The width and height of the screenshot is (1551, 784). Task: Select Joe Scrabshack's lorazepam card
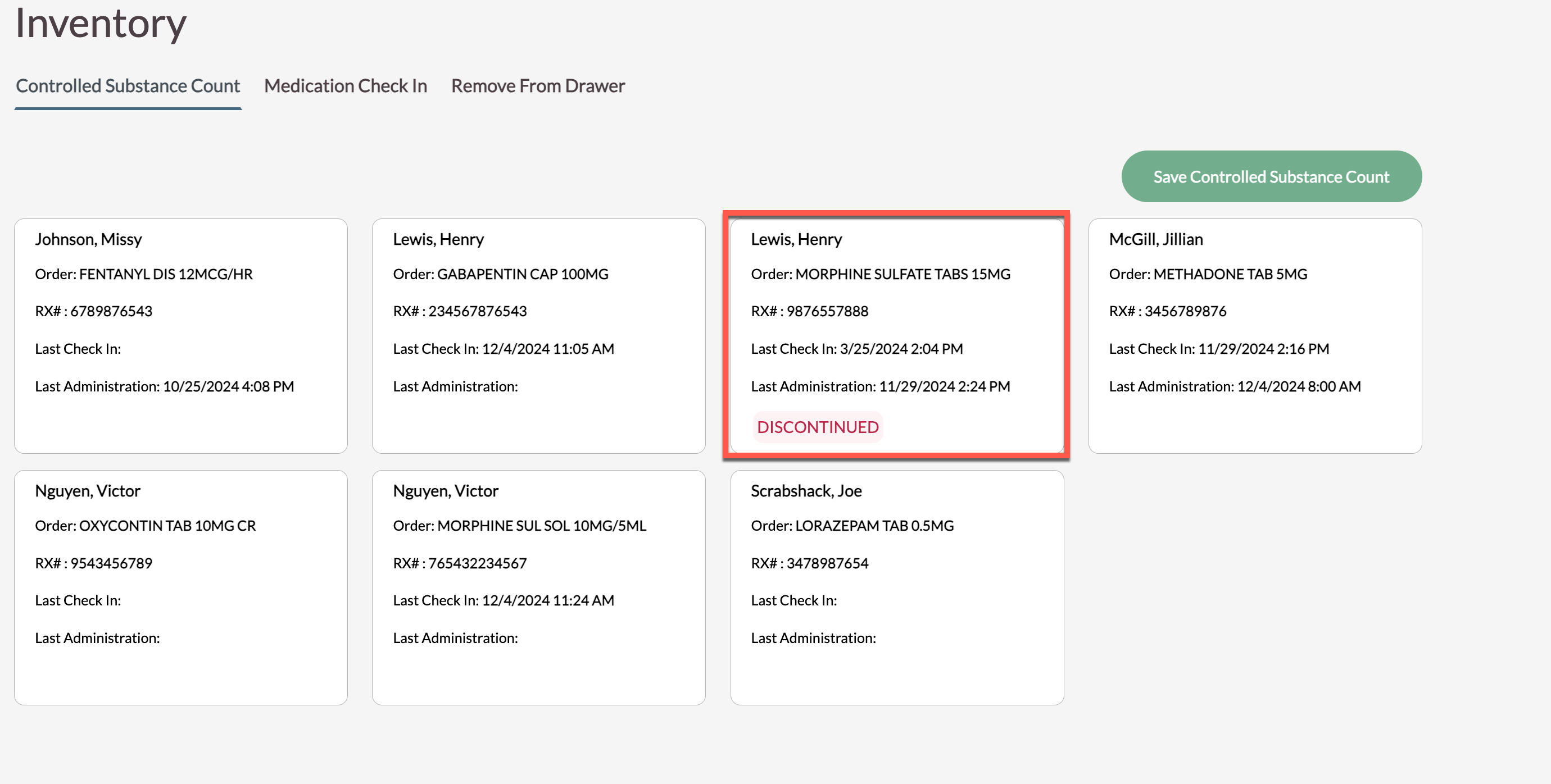click(x=896, y=587)
